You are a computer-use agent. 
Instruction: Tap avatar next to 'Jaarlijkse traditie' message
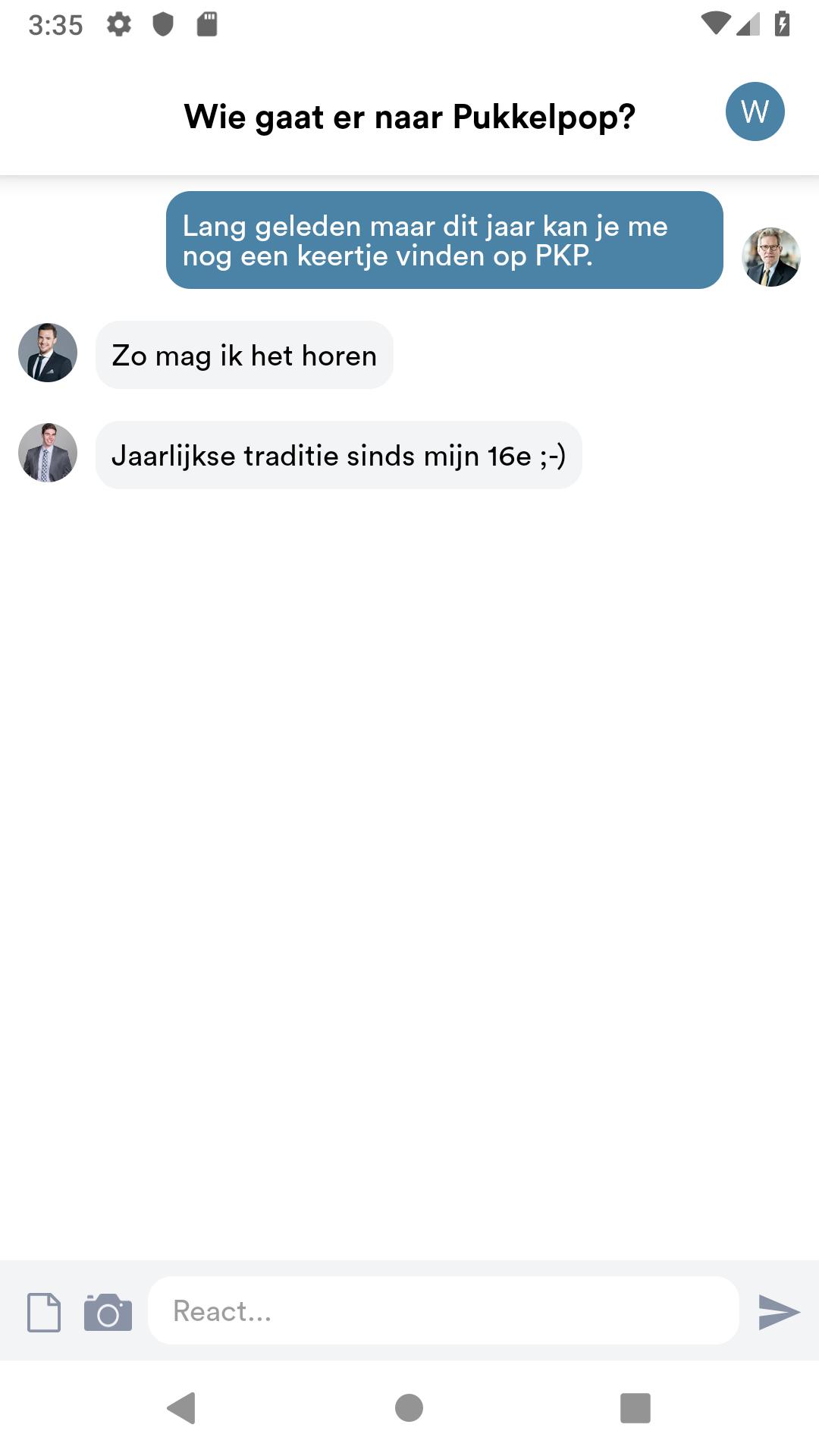point(48,453)
